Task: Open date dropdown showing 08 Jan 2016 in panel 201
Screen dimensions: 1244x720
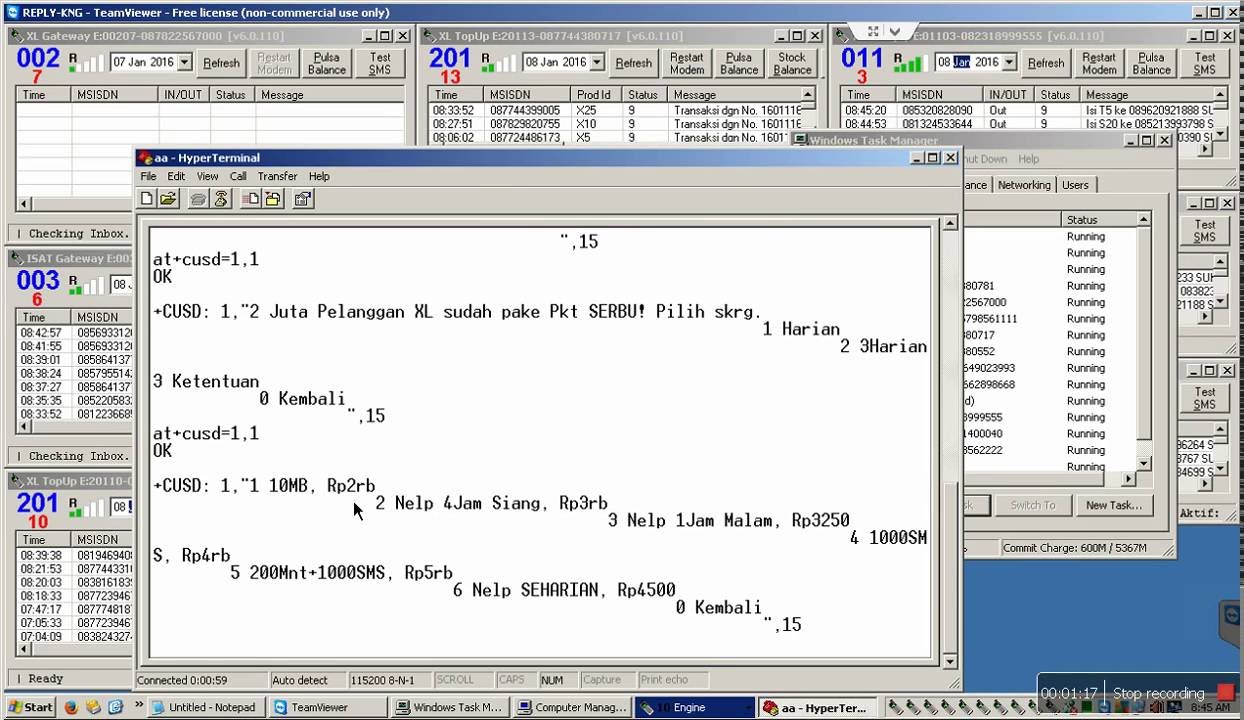Action: (x=597, y=63)
